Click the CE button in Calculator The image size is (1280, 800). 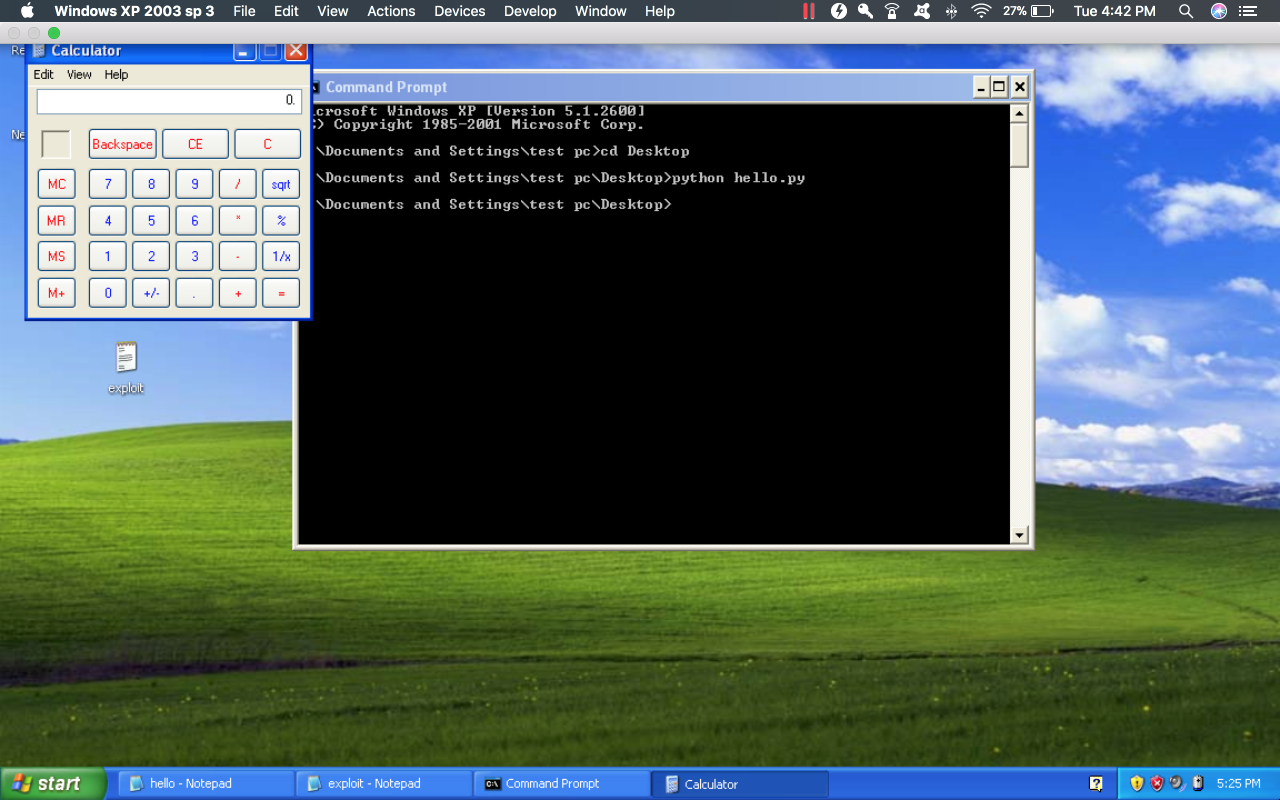[195, 144]
